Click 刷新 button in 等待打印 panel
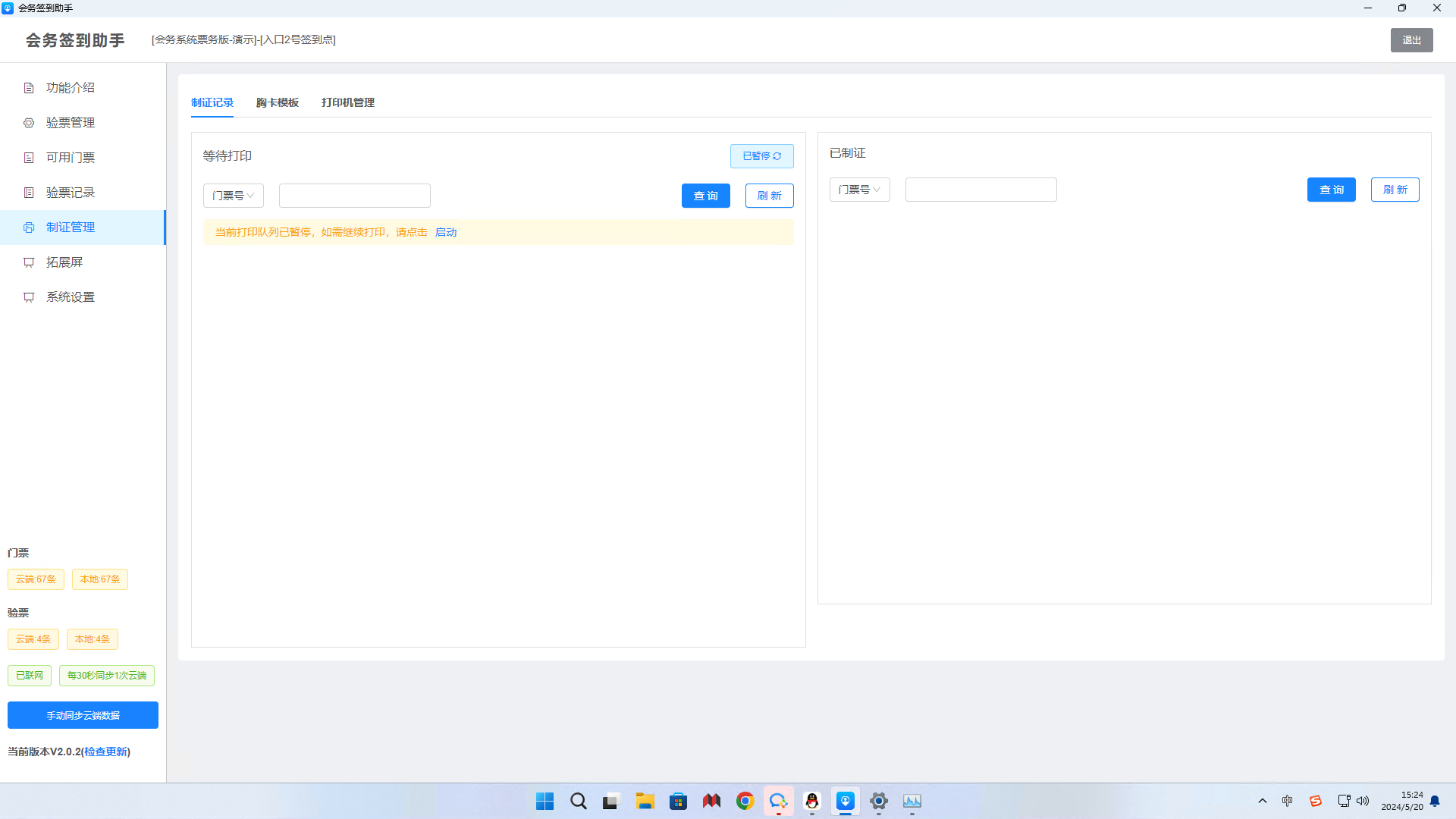The width and height of the screenshot is (1456, 819). coord(769,196)
